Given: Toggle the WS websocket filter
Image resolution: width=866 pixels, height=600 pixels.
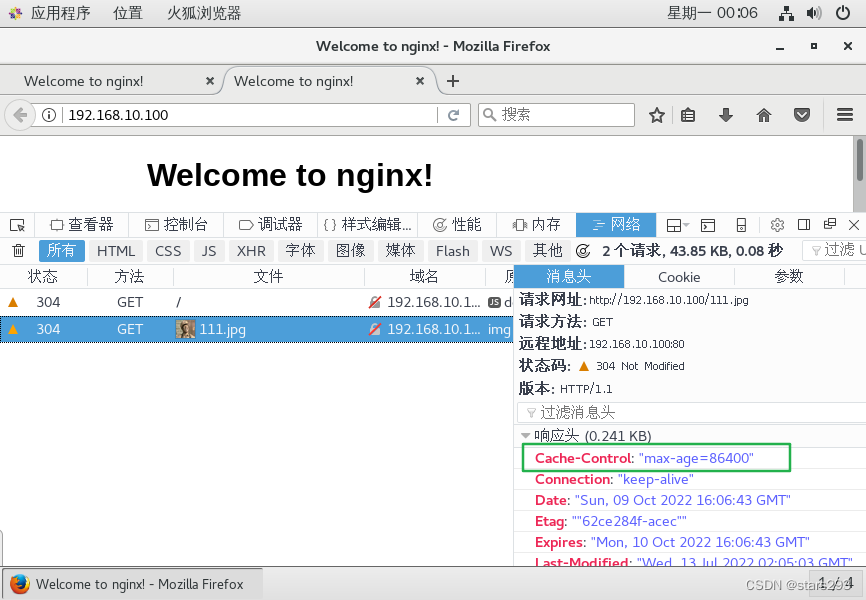Looking at the screenshot, I should [501, 251].
